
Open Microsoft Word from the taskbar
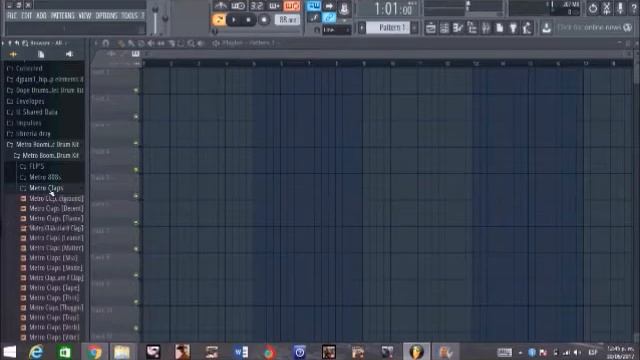[240, 351]
